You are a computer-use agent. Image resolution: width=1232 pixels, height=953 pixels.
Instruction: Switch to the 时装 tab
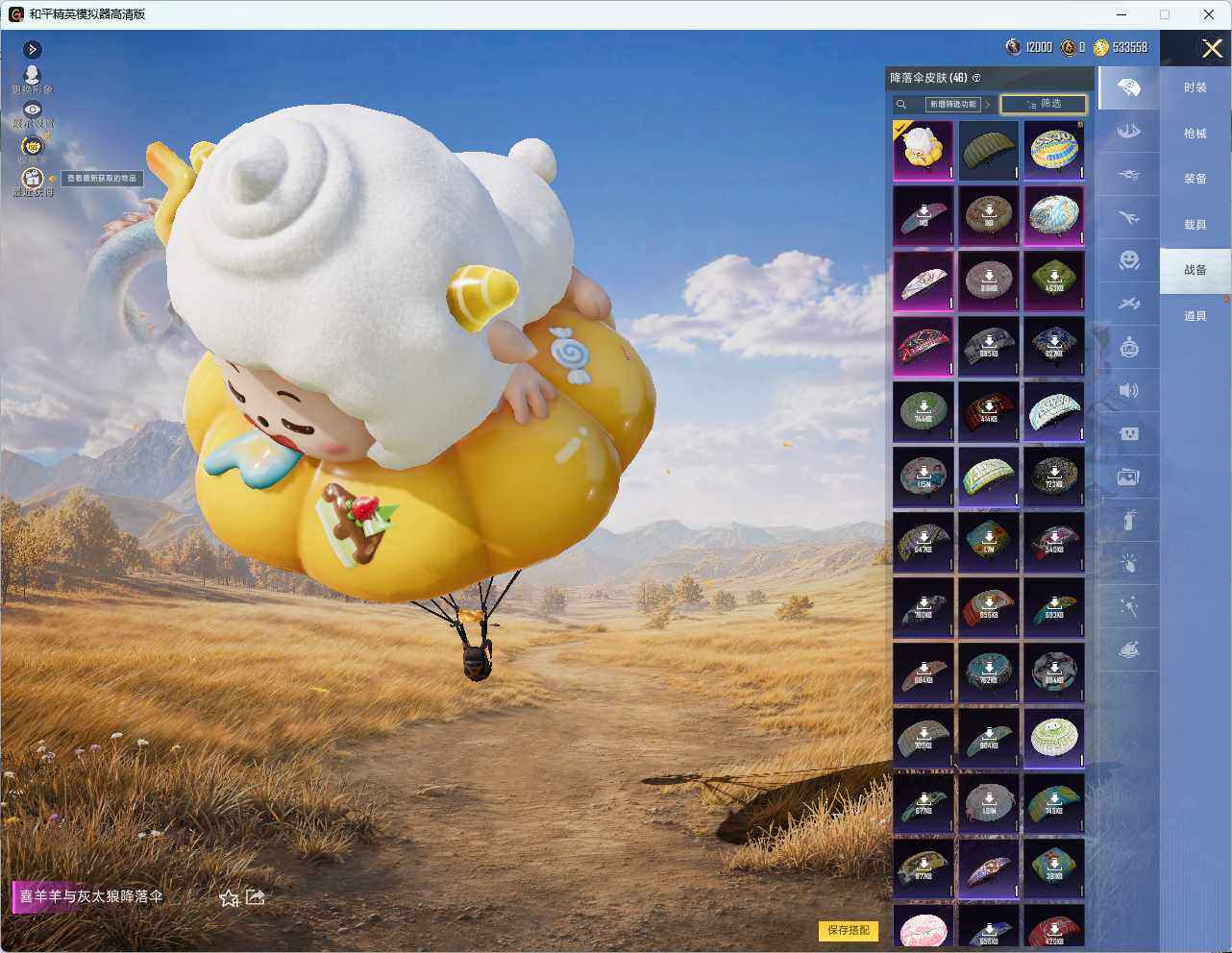[x=1195, y=87]
